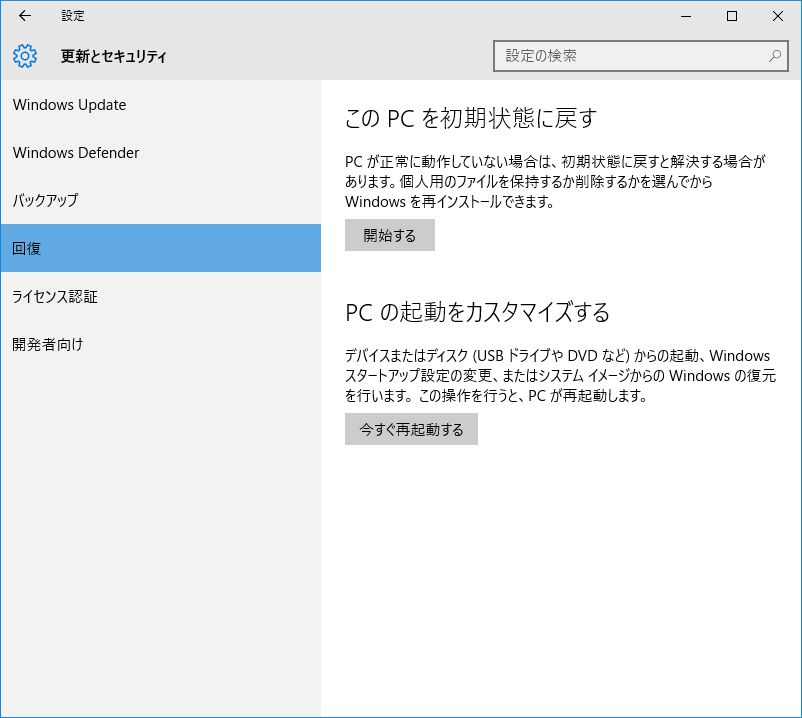802x718 pixels.
Task: Click the 設定 window title text
Action: [x=73, y=16]
